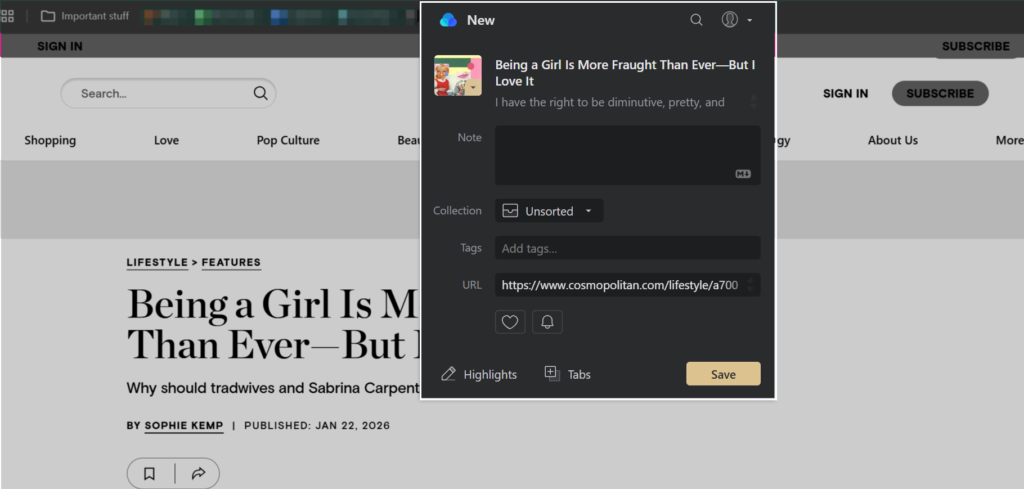
Task: Click the Add tags input field
Action: click(627, 248)
